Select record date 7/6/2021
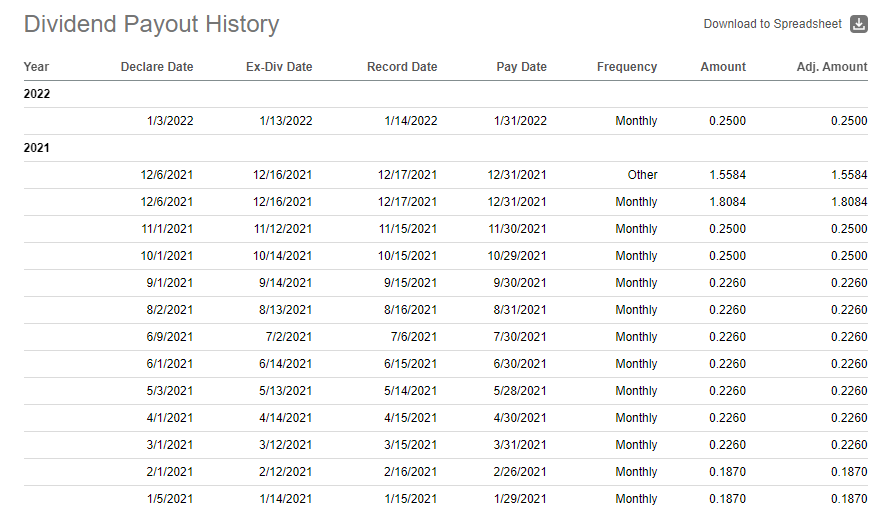Viewport: 885px width, 510px height. 414,337
